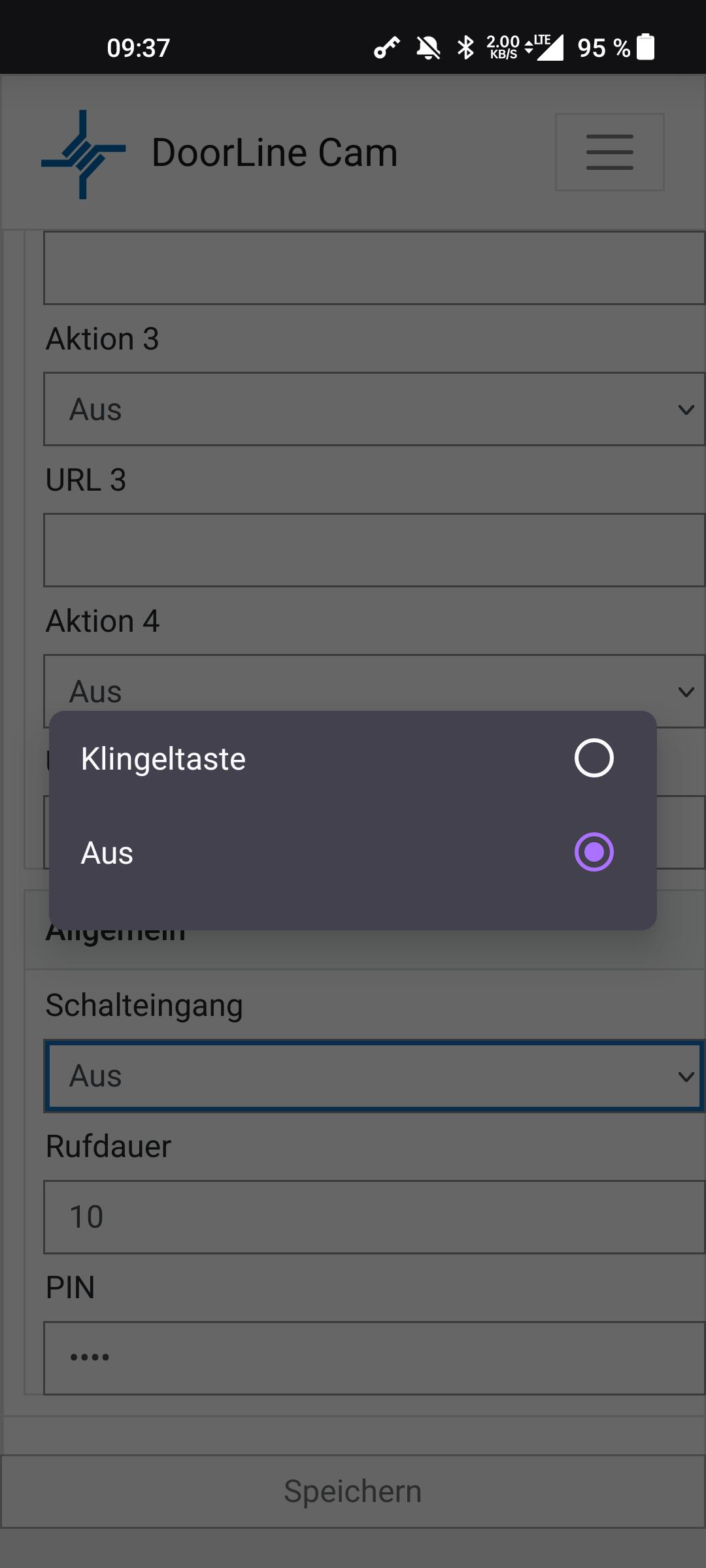Focus the URL 3 text field

point(374,550)
